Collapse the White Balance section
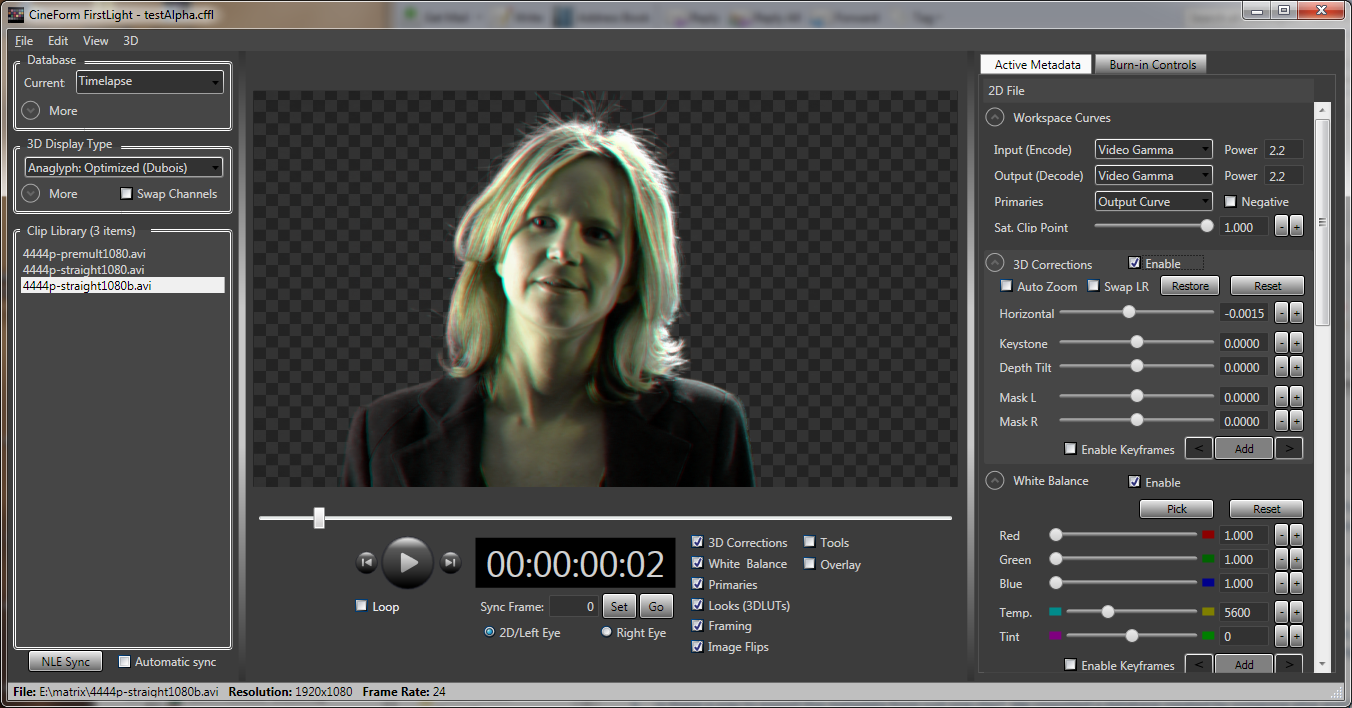 coord(995,481)
